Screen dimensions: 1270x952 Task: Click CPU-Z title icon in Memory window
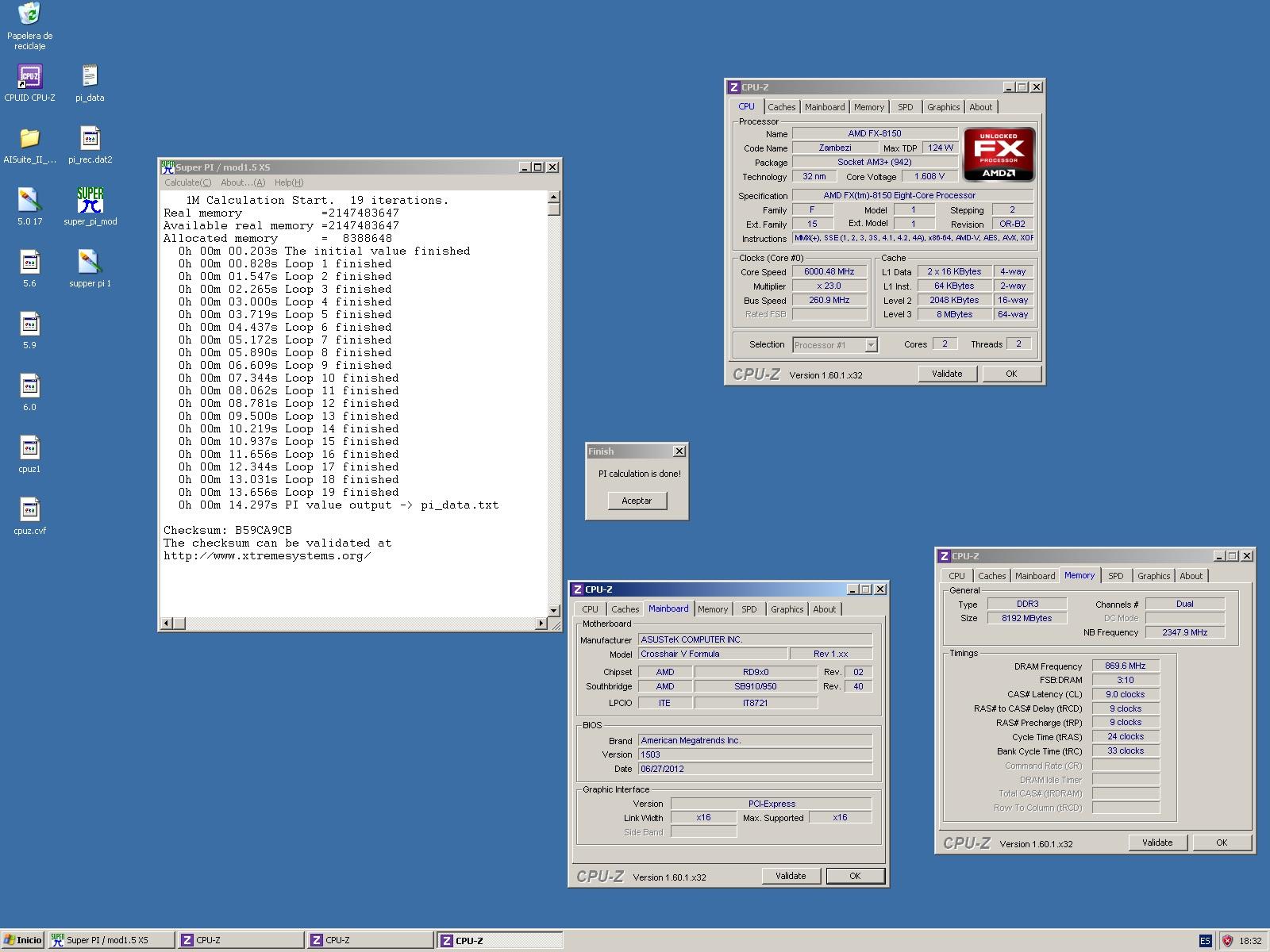(x=945, y=556)
